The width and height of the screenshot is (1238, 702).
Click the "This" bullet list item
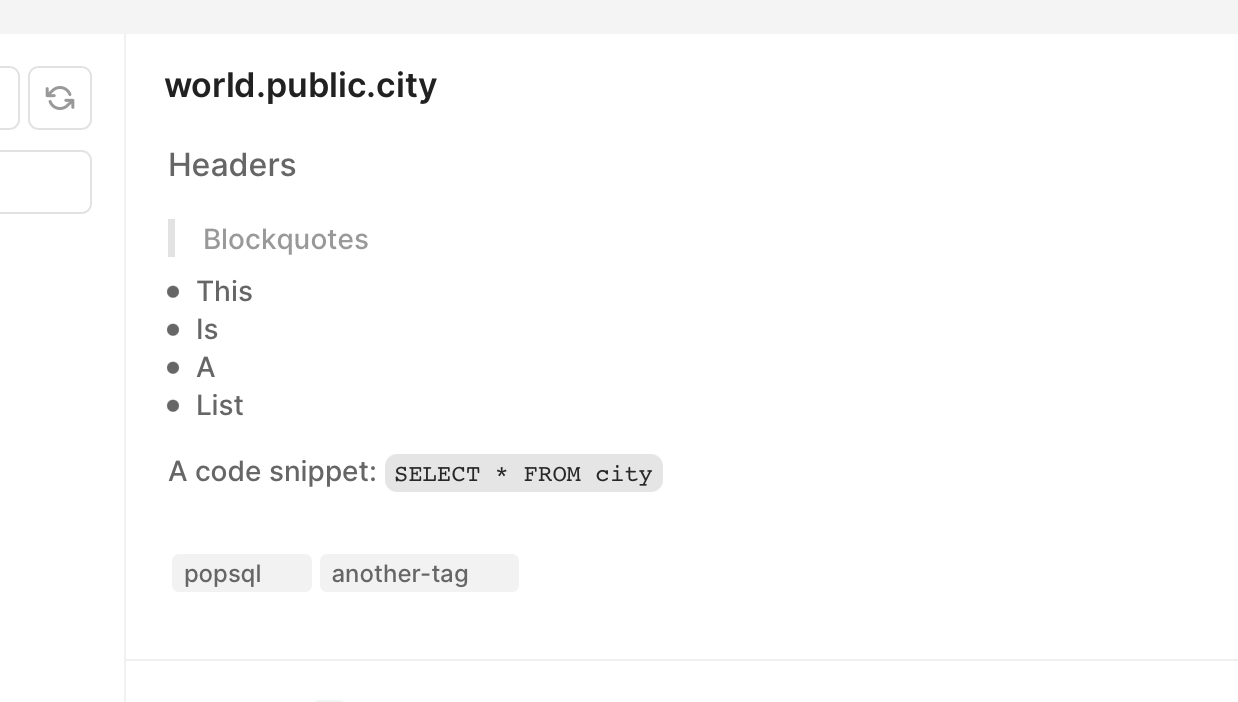click(x=224, y=291)
